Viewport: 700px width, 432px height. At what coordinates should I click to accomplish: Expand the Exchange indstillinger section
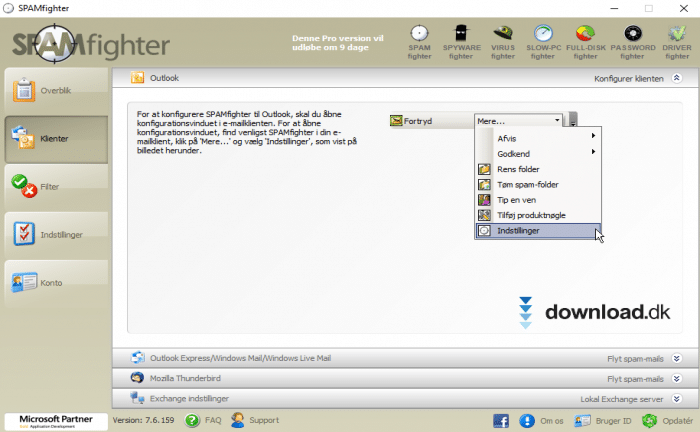point(678,398)
